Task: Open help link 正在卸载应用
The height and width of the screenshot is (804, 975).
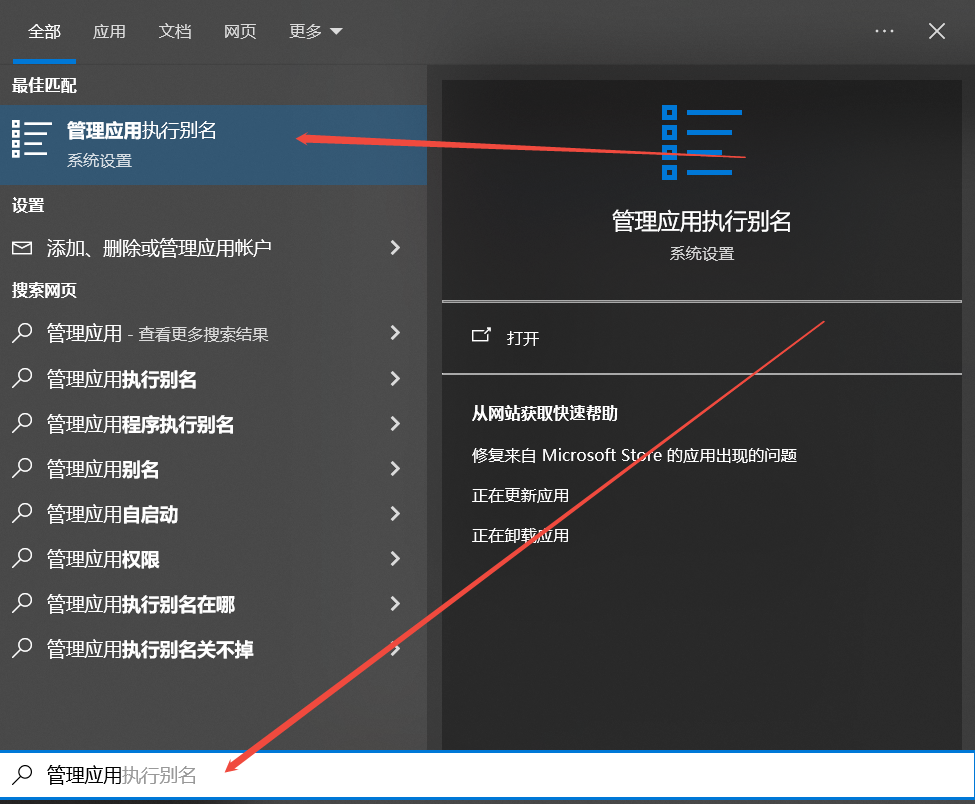Action: click(x=520, y=535)
